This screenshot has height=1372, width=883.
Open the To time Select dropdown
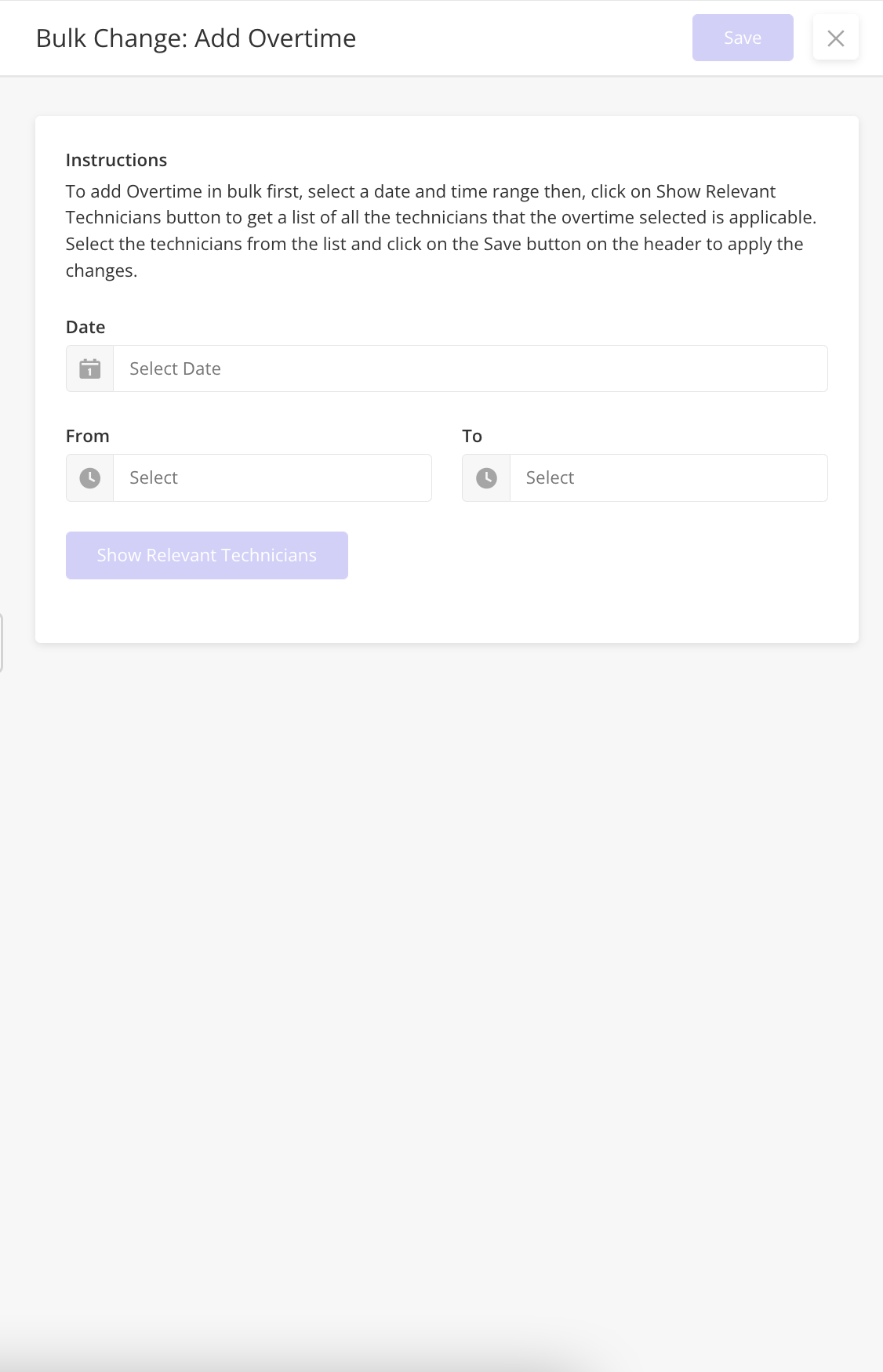668,477
